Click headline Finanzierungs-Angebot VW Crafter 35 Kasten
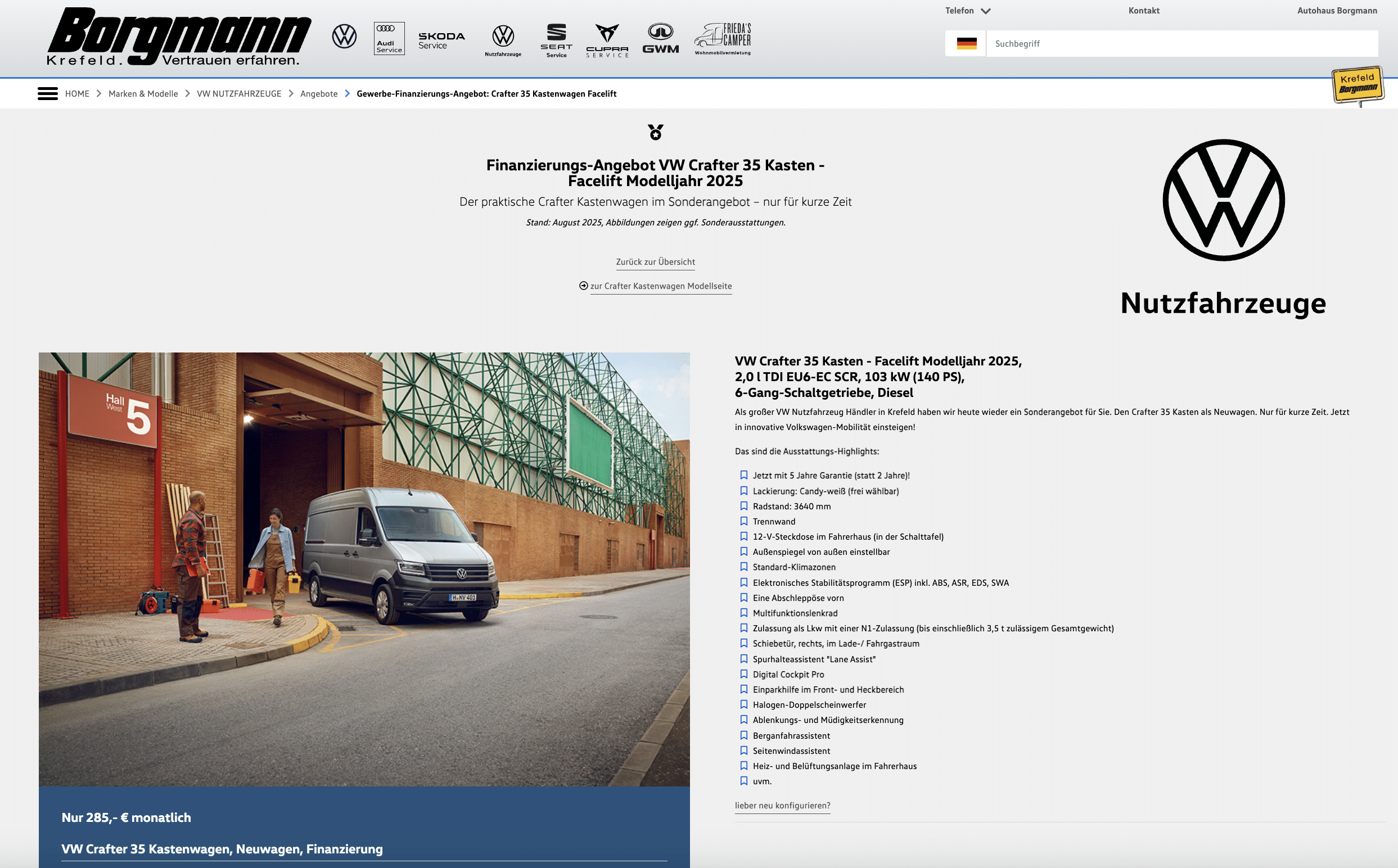Image resolution: width=1398 pixels, height=868 pixels. point(656,173)
